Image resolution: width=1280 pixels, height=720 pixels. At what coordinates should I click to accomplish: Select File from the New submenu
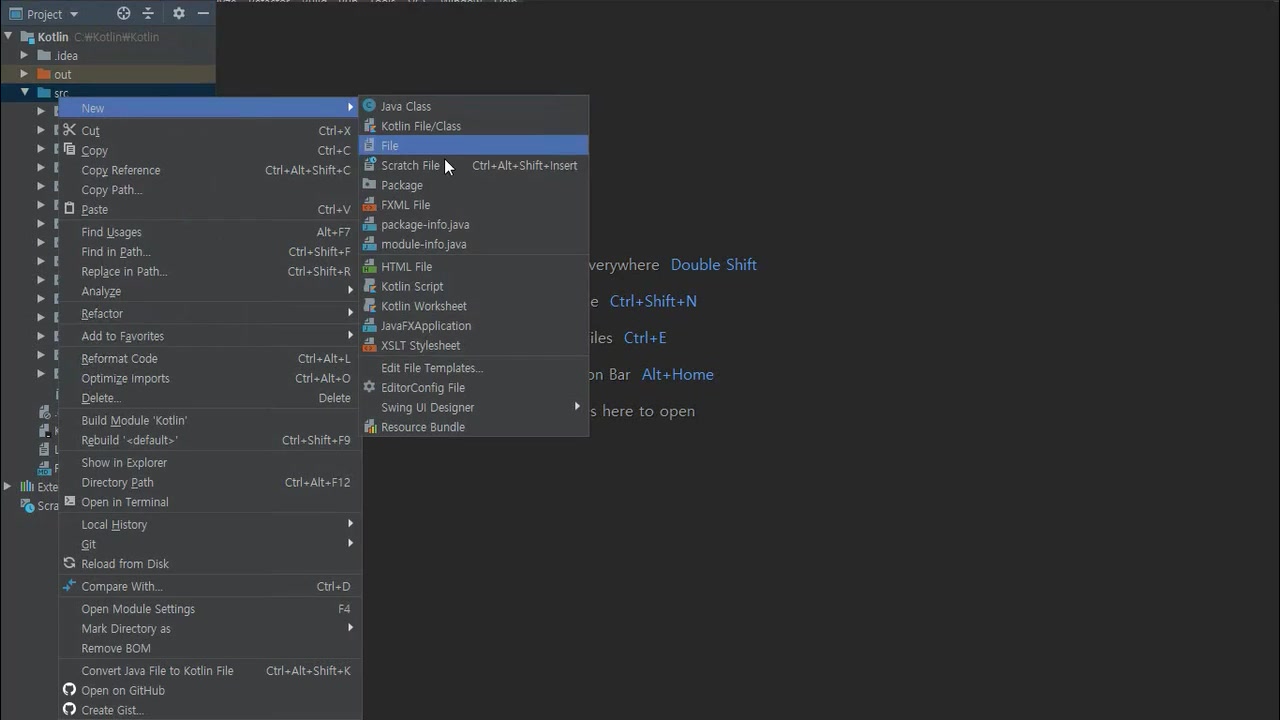click(389, 146)
